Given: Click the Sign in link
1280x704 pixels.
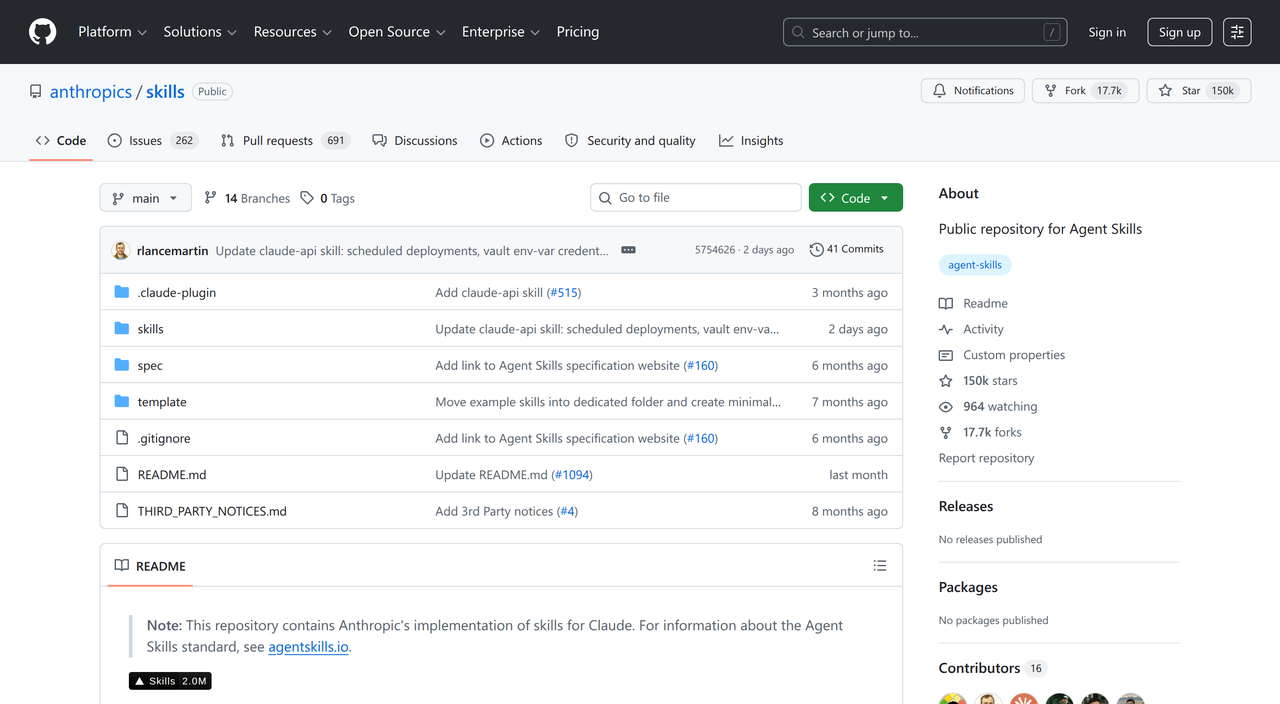Looking at the screenshot, I should 1107,32.
